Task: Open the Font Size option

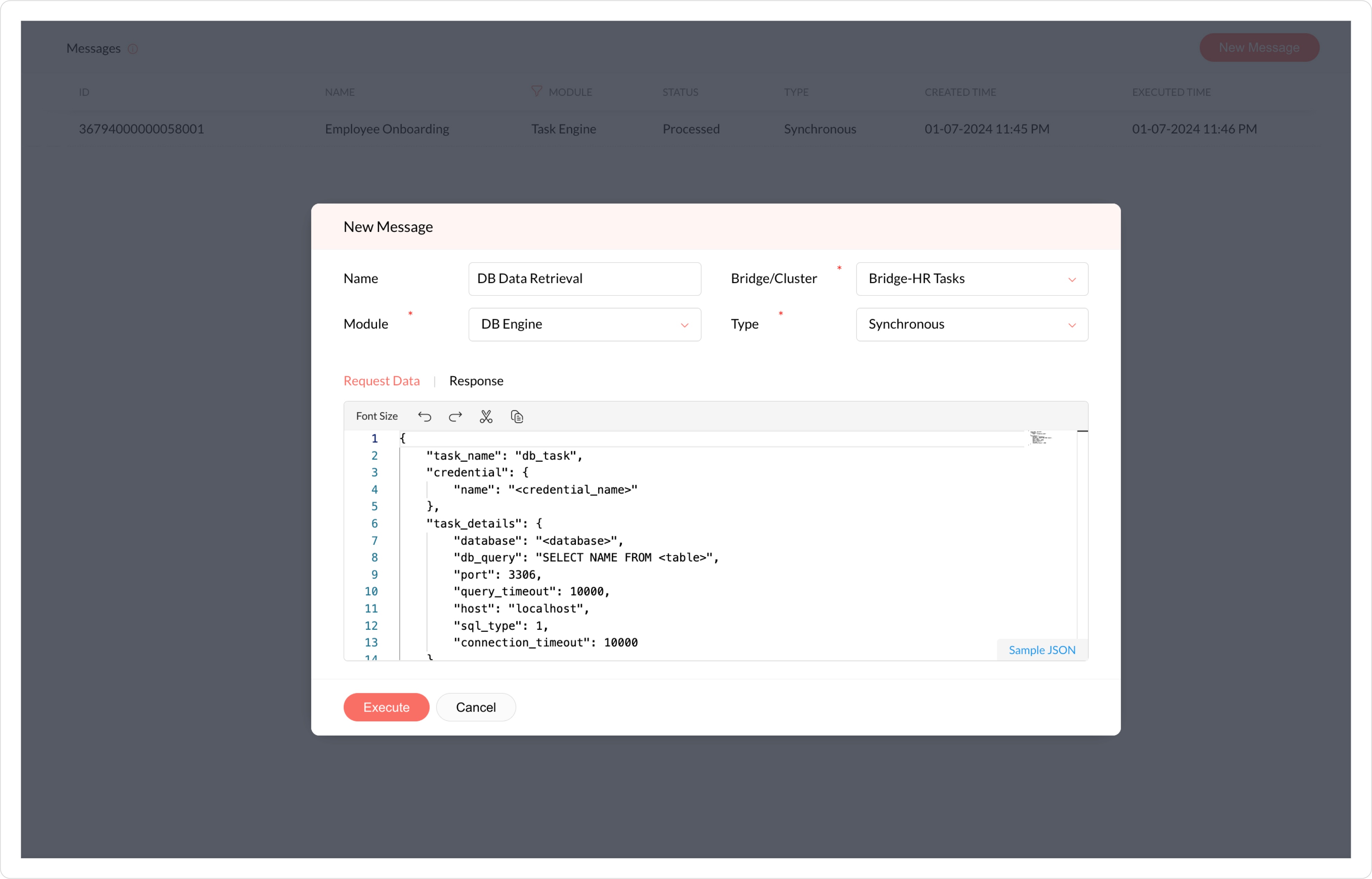Action: click(377, 417)
